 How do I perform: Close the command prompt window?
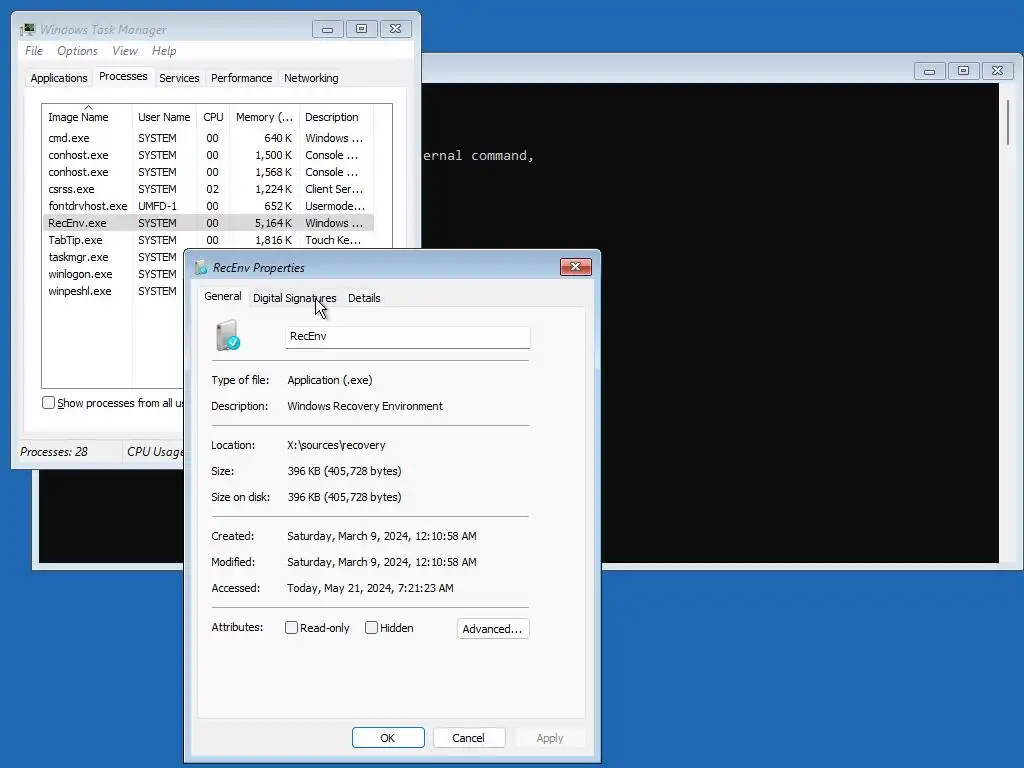pos(997,71)
